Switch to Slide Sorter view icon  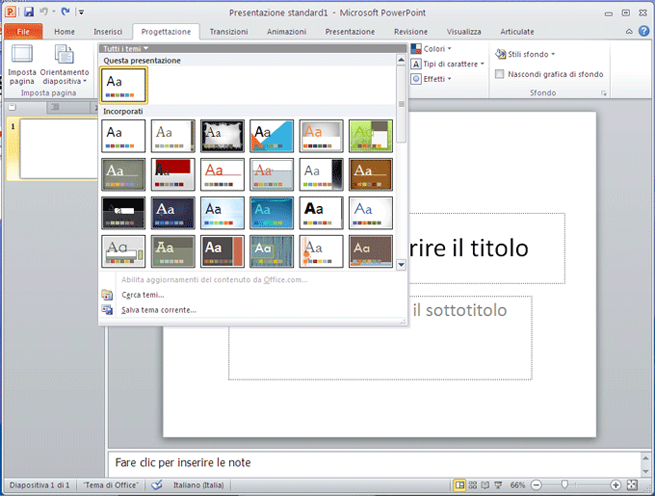pos(472,485)
